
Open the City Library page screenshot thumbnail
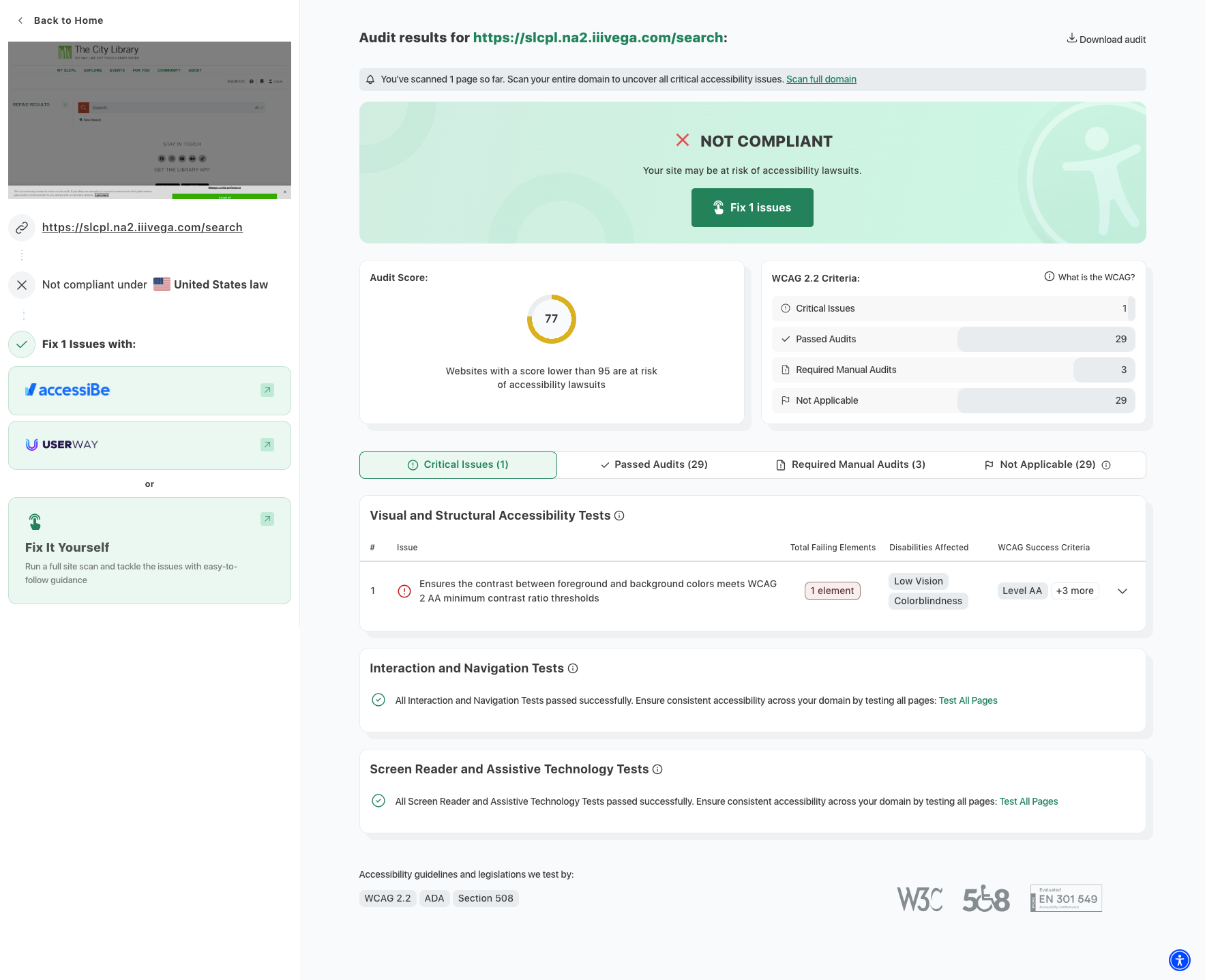pos(149,120)
